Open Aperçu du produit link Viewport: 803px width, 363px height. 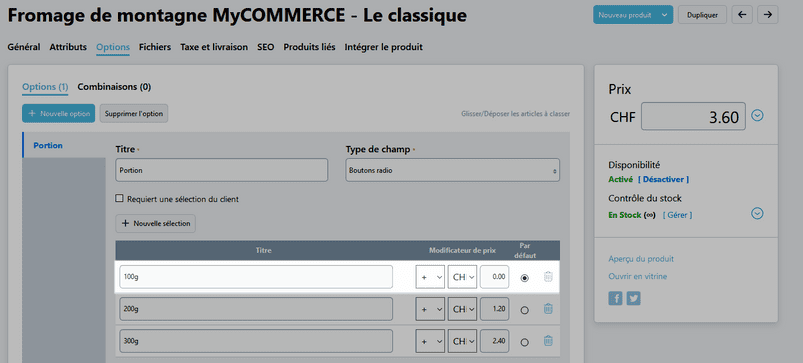point(641,259)
